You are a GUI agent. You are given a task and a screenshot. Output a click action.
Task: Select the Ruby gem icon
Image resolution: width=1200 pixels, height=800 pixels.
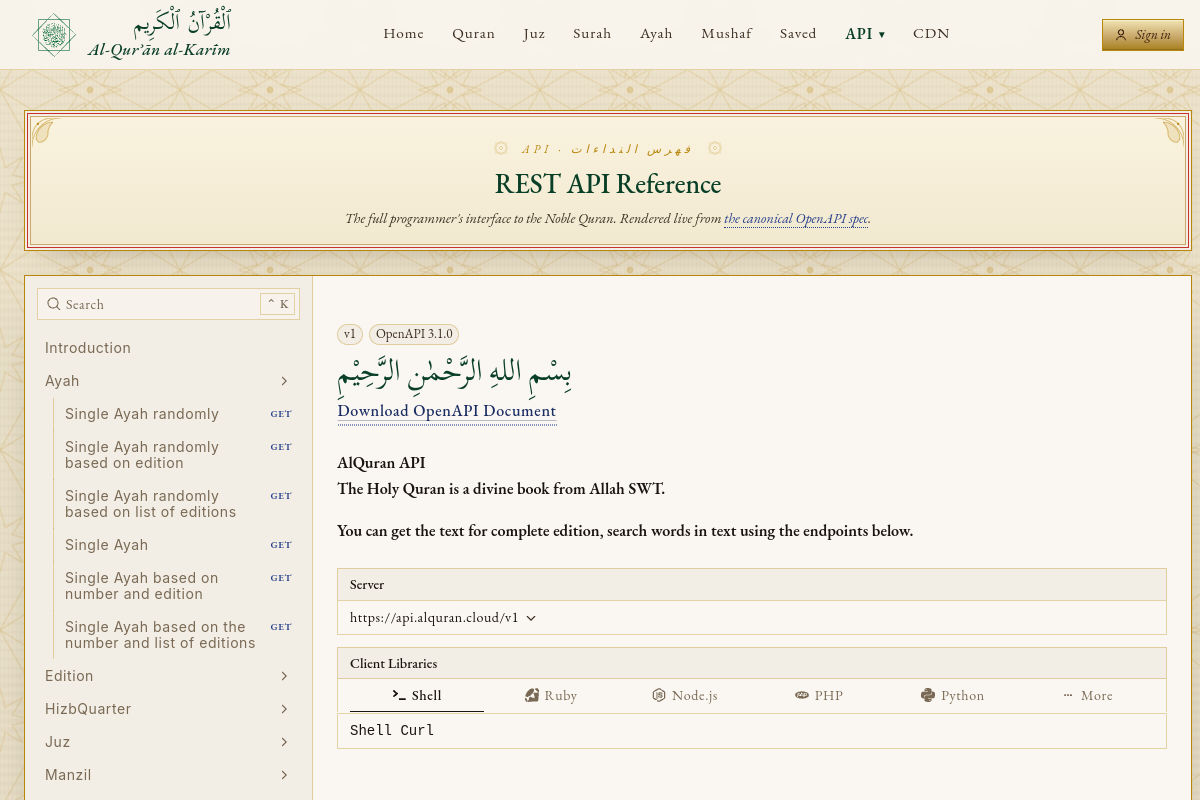tap(532, 695)
